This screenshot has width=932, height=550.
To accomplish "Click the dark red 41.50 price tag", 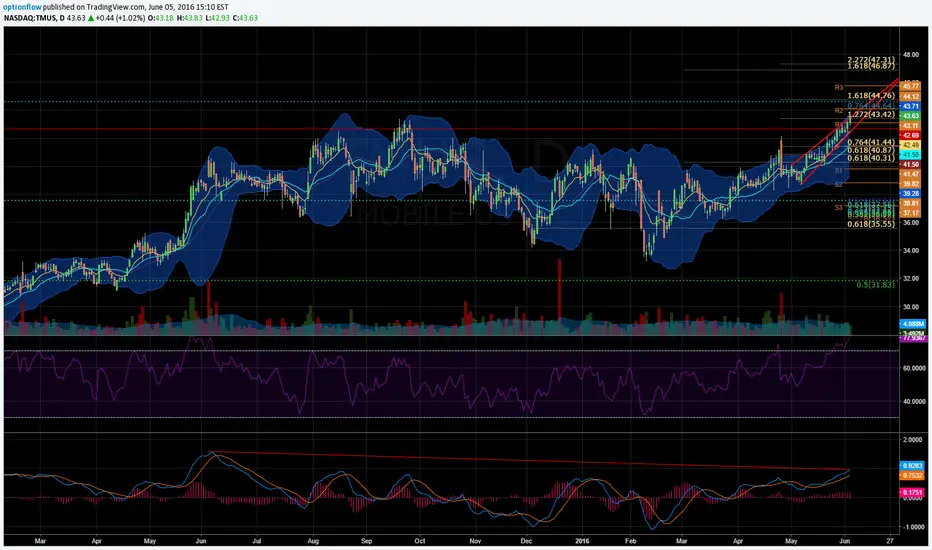I will [x=911, y=165].
